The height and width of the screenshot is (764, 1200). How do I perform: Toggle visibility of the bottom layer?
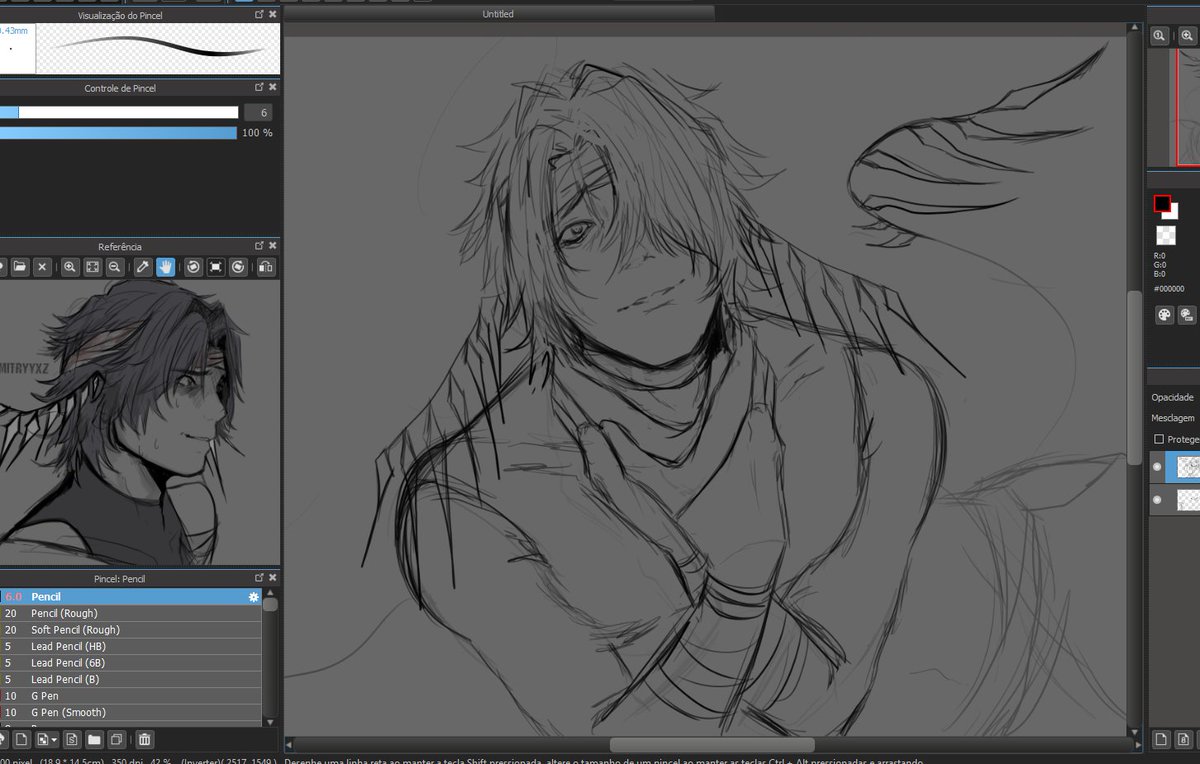[1158, 499]
